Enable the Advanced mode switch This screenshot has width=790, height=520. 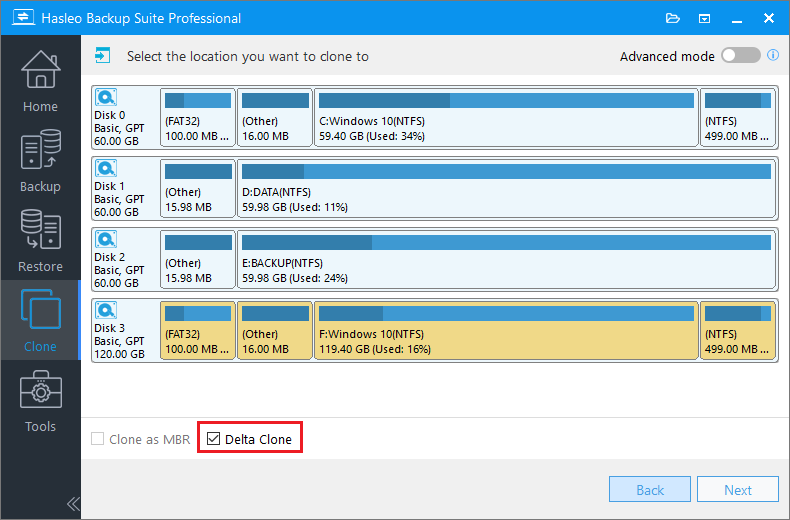click(741, 56)
